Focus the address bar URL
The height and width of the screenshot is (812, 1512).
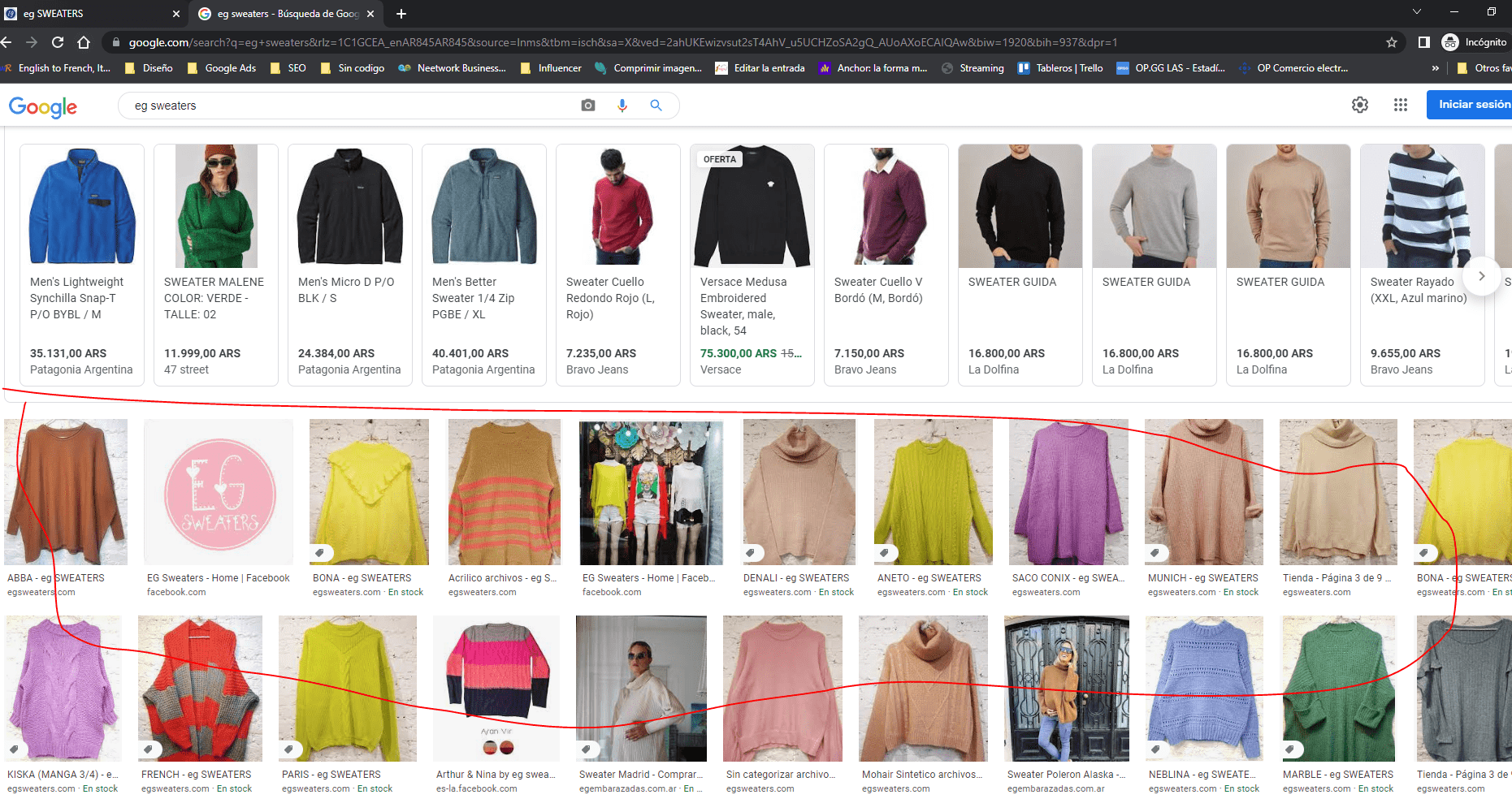click(622, 42)
